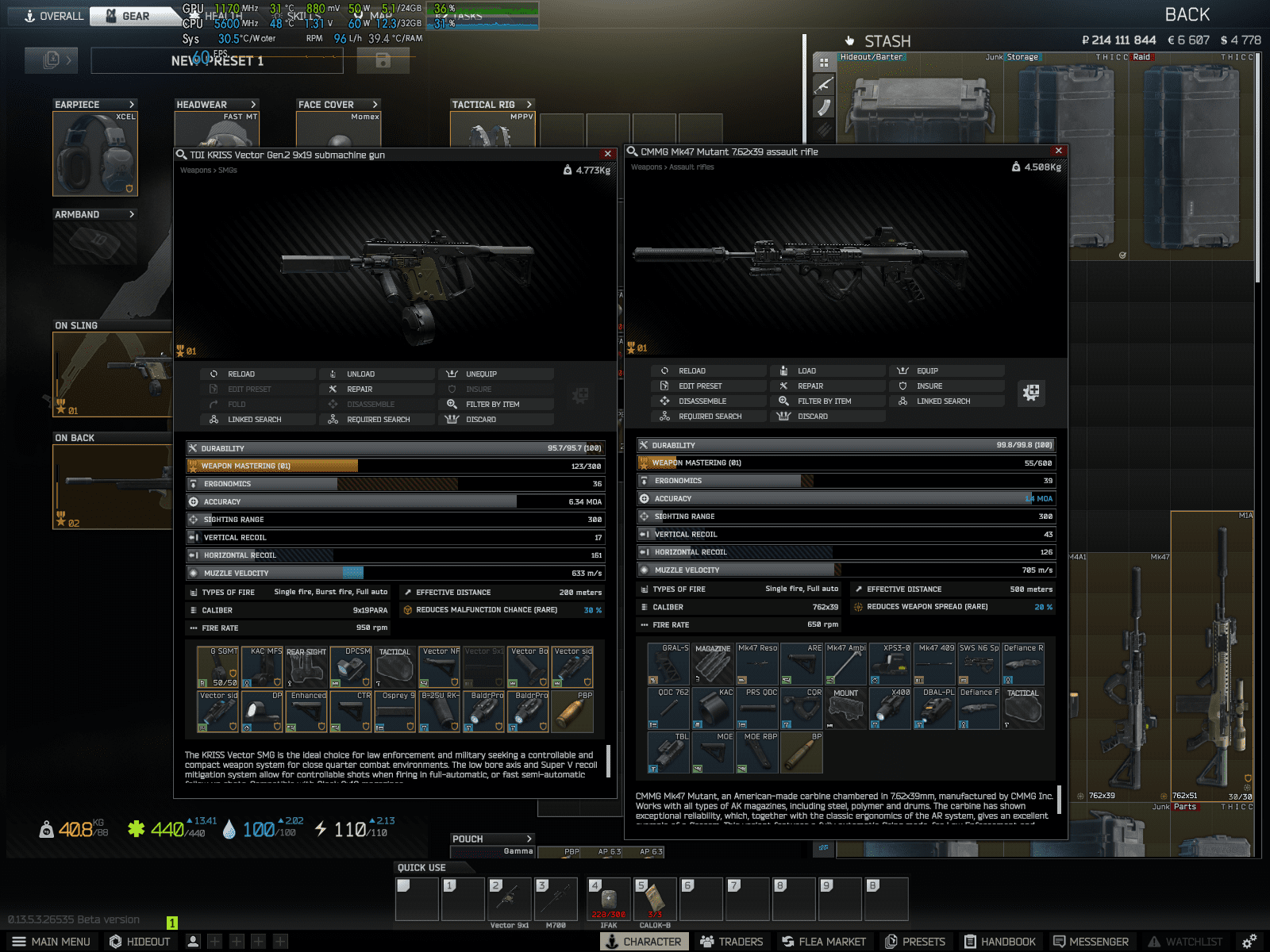Expand the Earpiece slot arrow
Screen dimensions: 1270x952
click(x=132, y=104)
